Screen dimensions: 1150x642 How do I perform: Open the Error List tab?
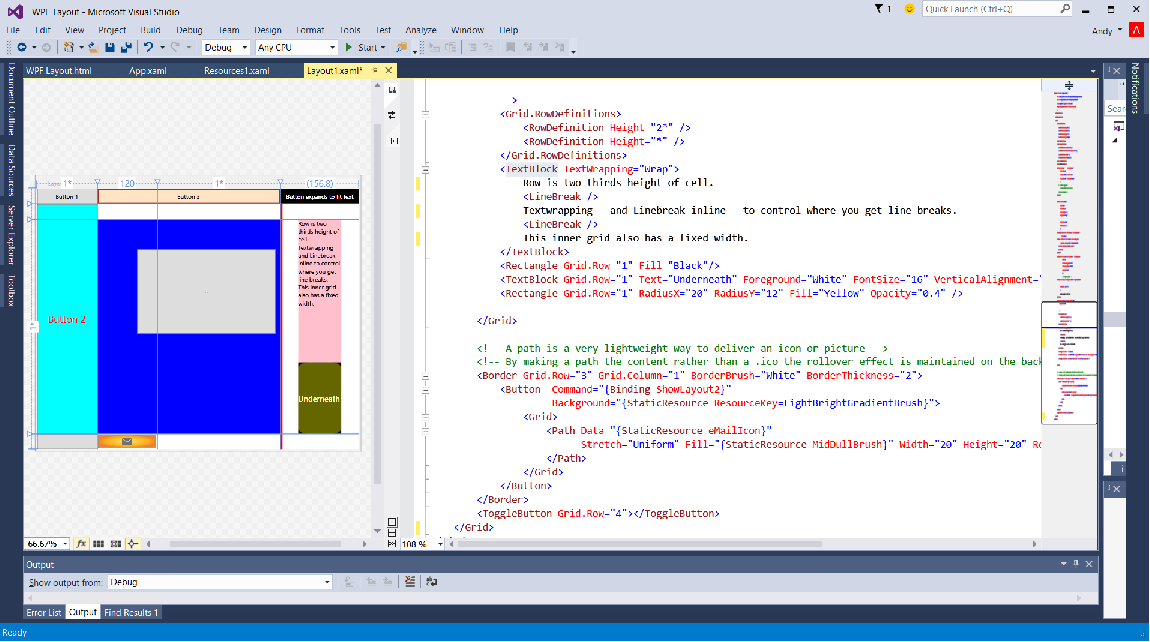44,612
